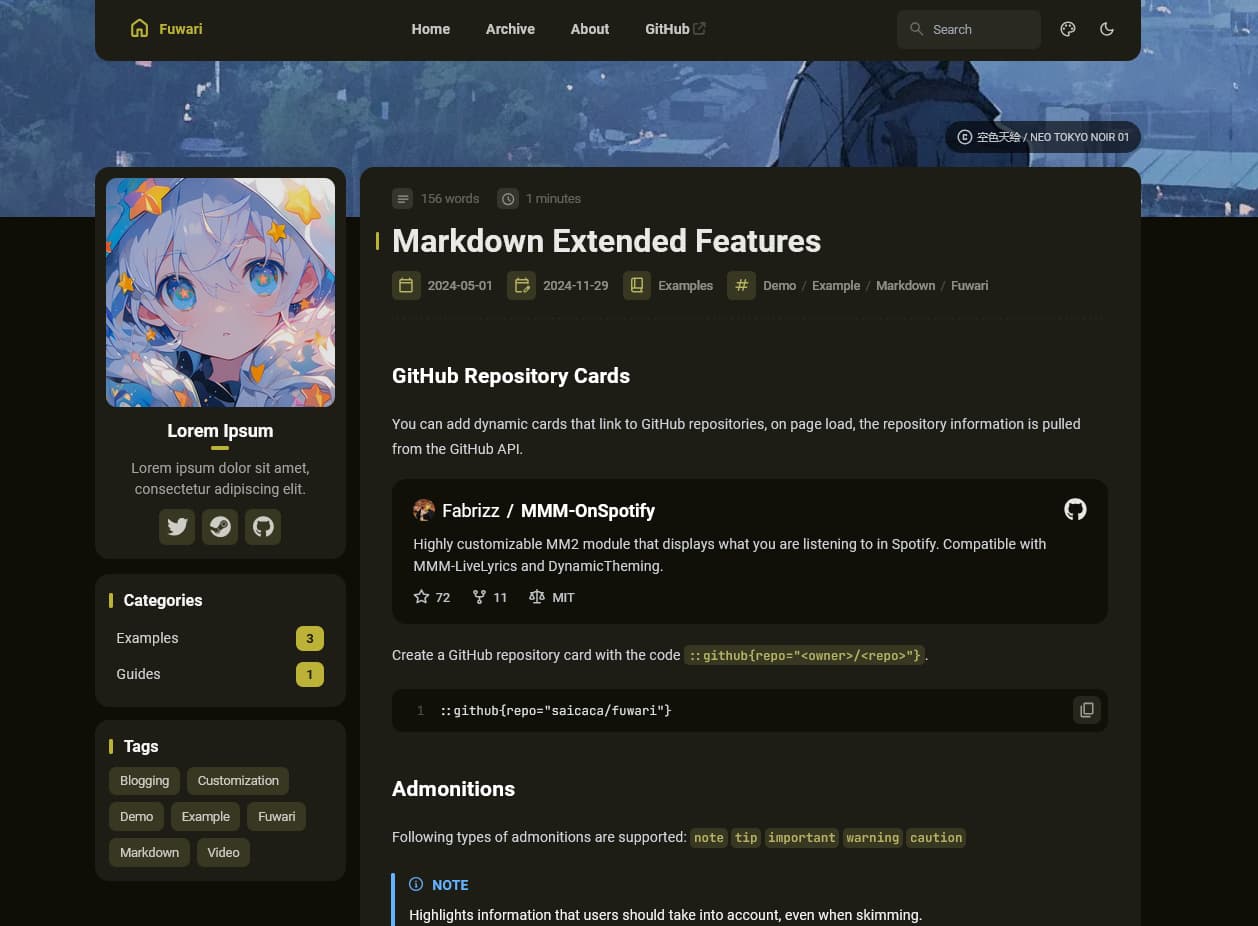1258x926 pixels.
Task: Select the Markdown tag in sidebar
Action: point(149,853)
